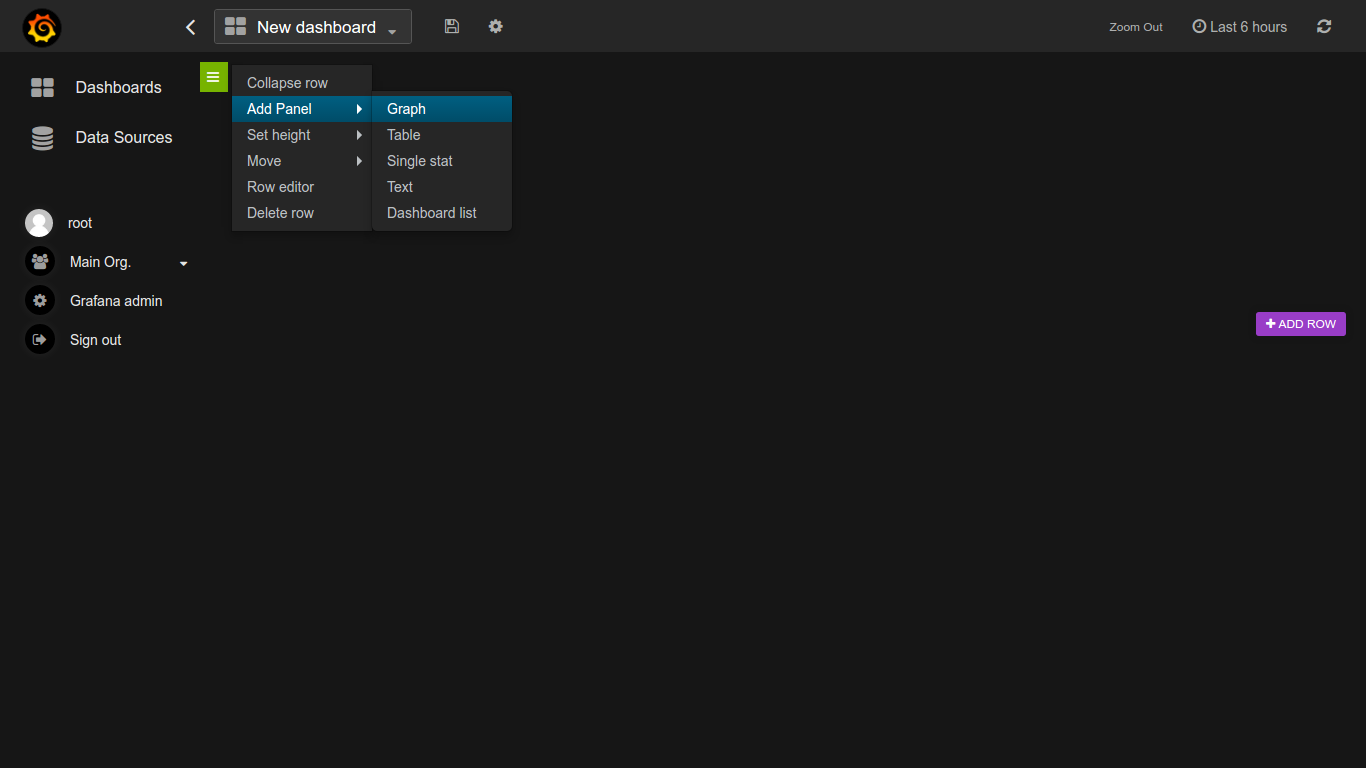The image size is (1366, 768).
Task: Sign out via the sidebar link
Action: coord(96,340)
